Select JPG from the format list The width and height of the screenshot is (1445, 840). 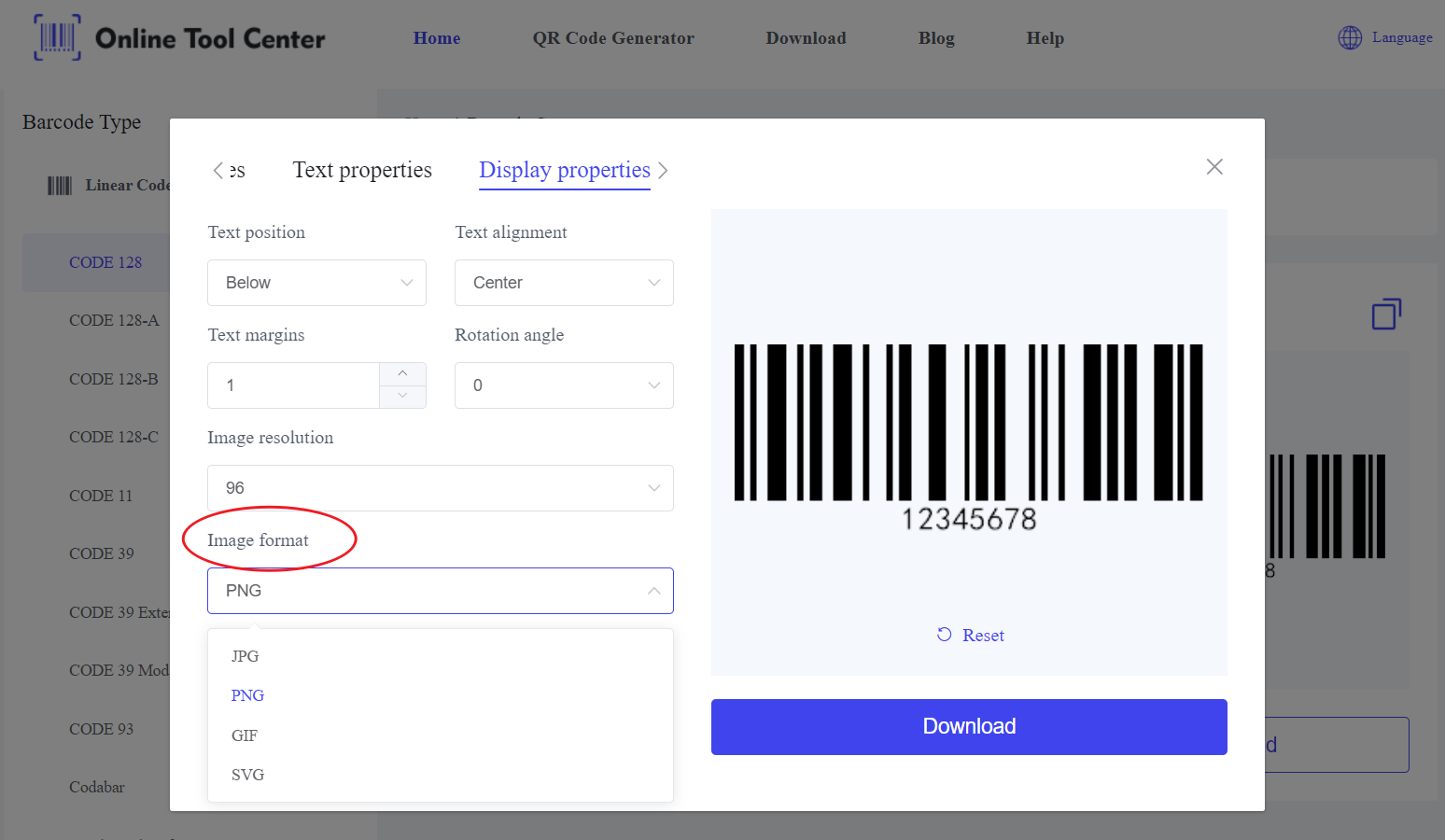pyautogui.click(x=441, y=656)
